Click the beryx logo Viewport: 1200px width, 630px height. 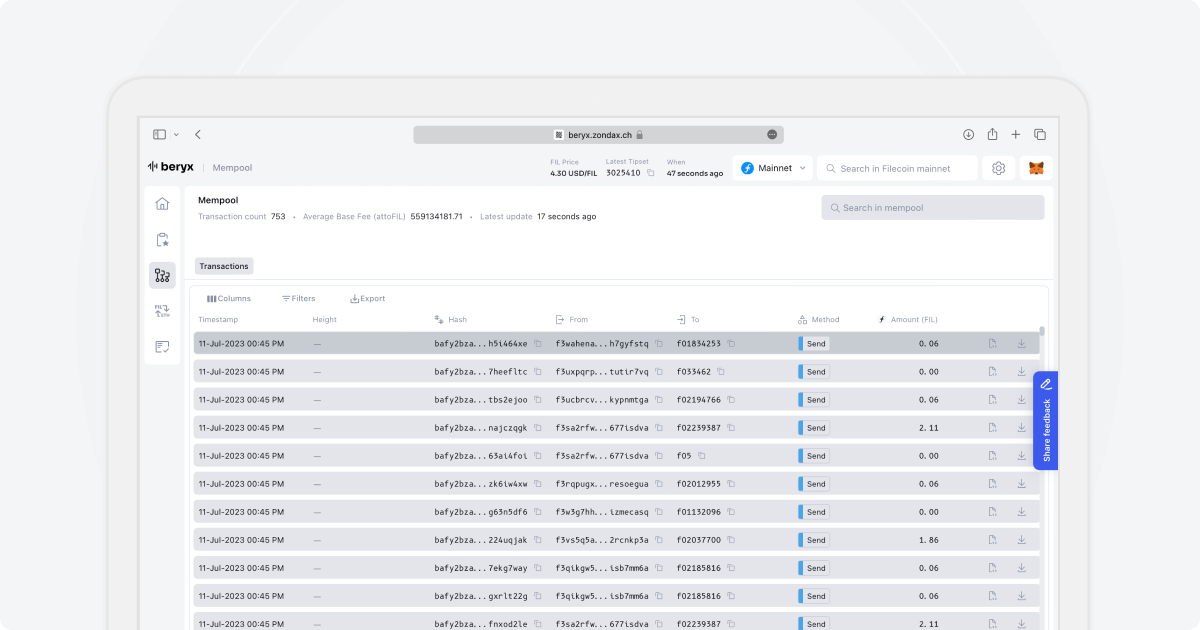tap(171, 167)
